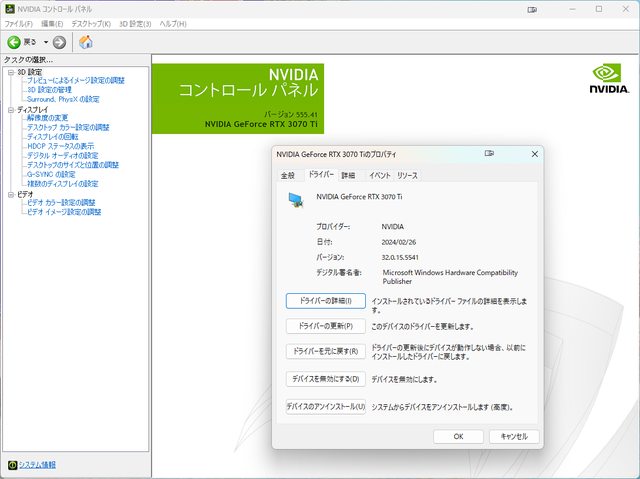640x479 pixels.
Task: Open the ヘルプ(H) menu
Action: pos(173,23)
